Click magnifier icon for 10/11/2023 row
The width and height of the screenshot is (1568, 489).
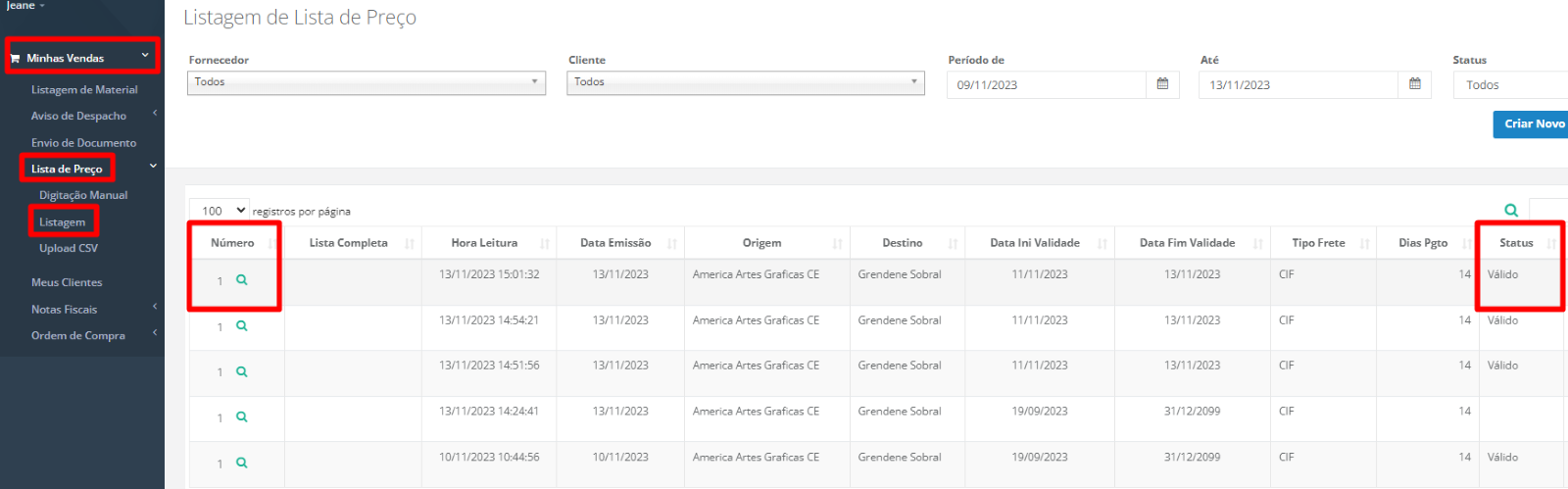pyautogui.click(x=241, y=464)
